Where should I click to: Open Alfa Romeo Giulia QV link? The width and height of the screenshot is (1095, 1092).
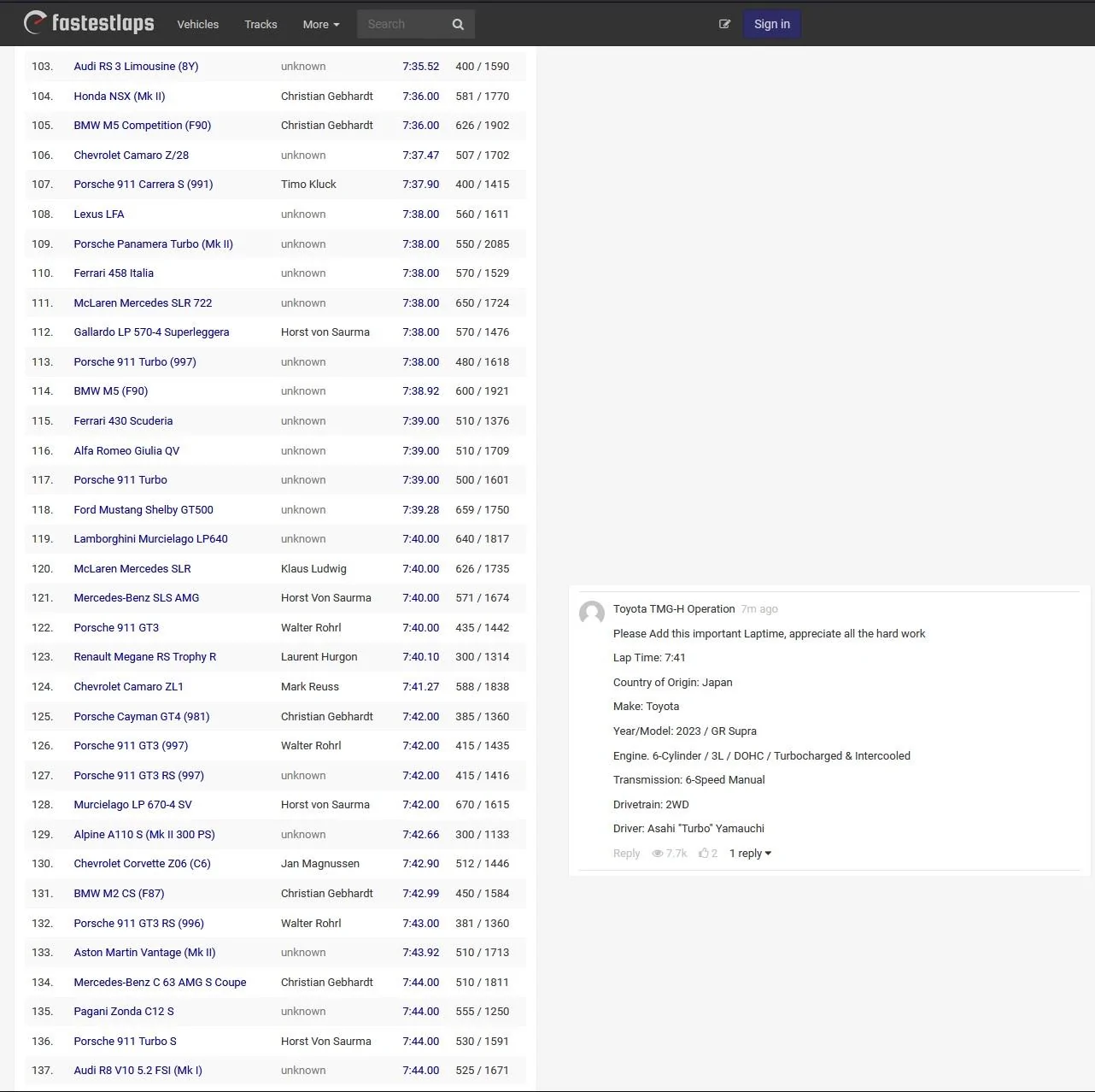point(126,451)
